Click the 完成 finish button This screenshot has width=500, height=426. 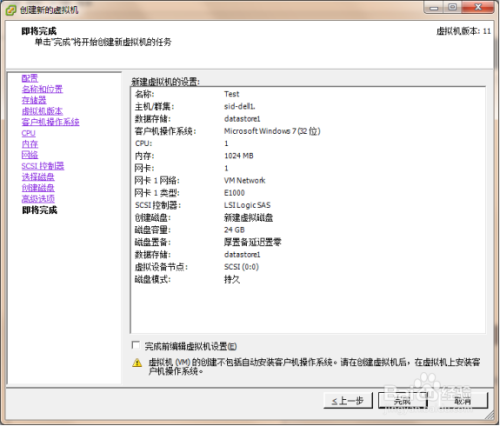[403, 401]
